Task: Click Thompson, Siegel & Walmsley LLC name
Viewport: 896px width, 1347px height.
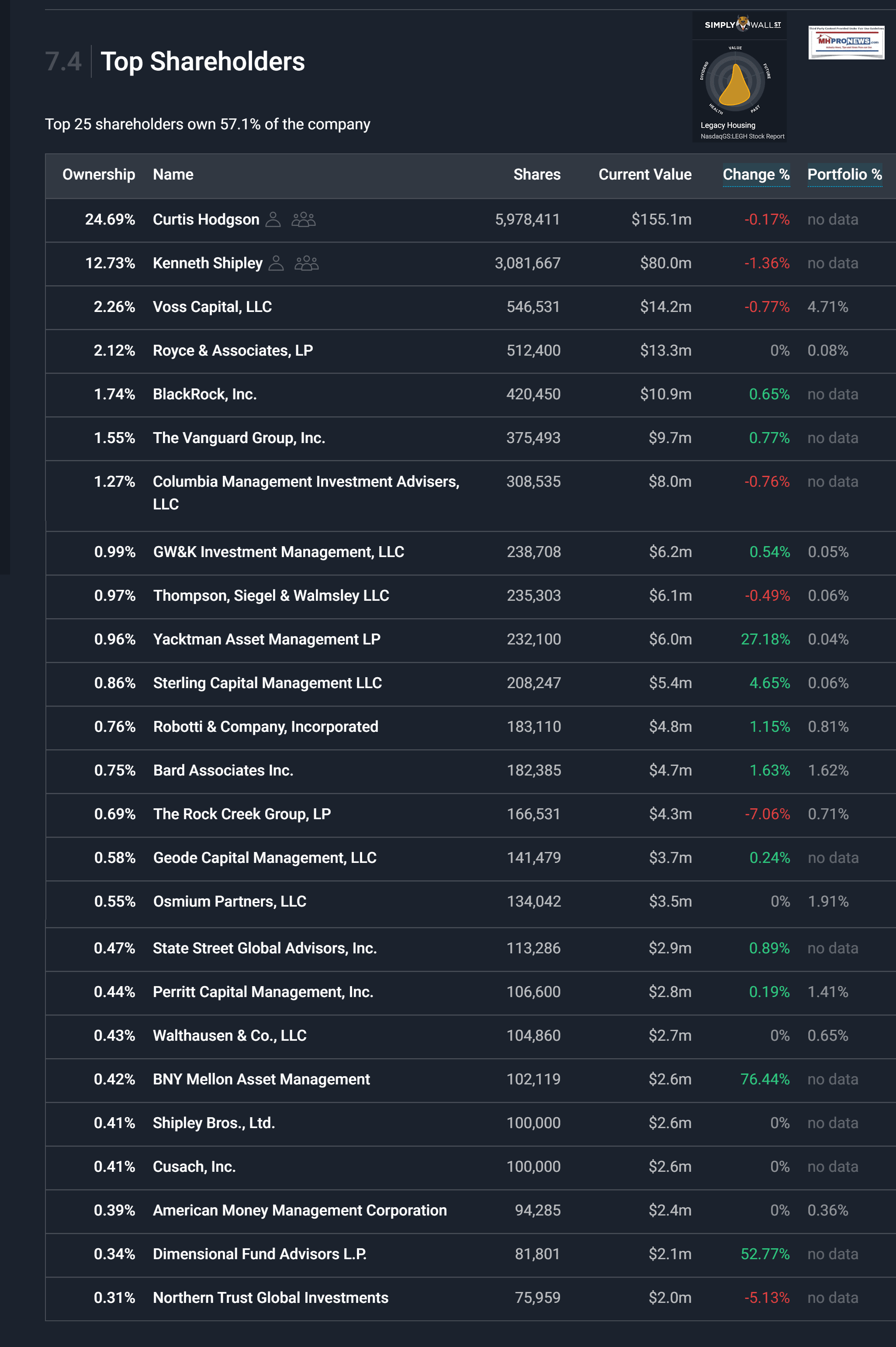Action: (x=271, y=596)
